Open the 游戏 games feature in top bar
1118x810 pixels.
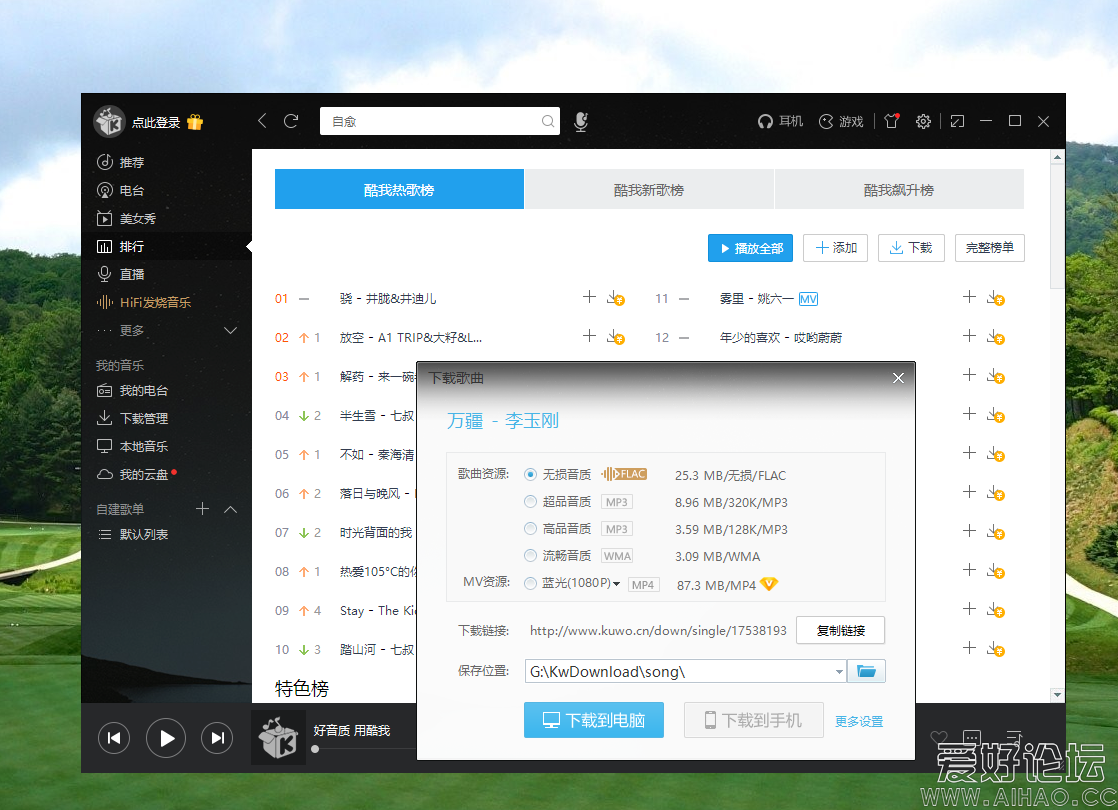pos(841,121)
